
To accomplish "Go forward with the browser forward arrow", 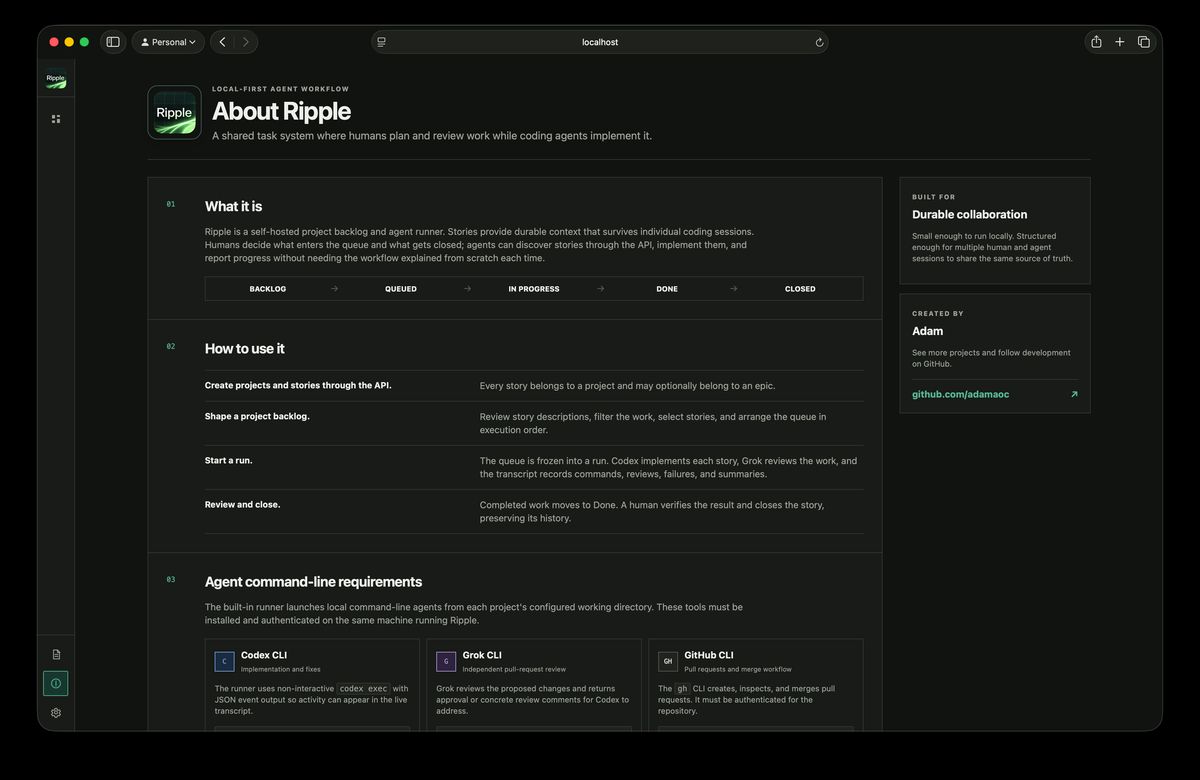I will click(x=246, y=42).
